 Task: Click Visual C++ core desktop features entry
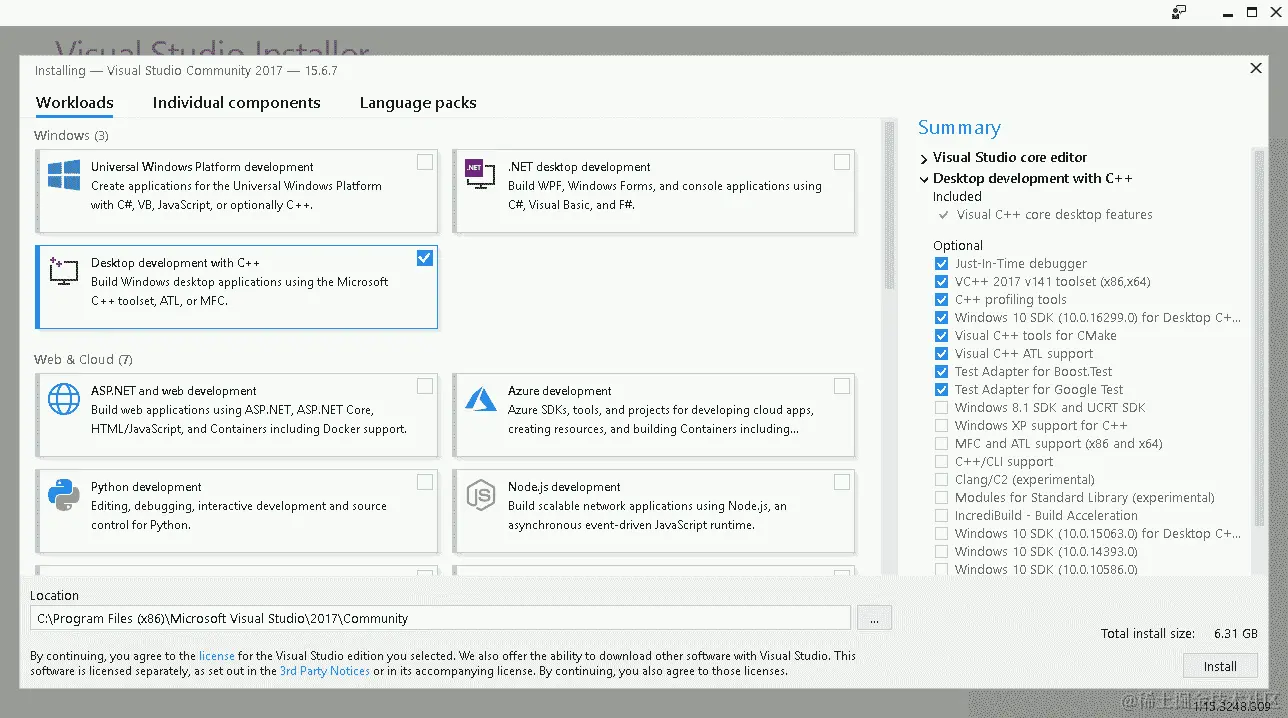pos(1054,215)
